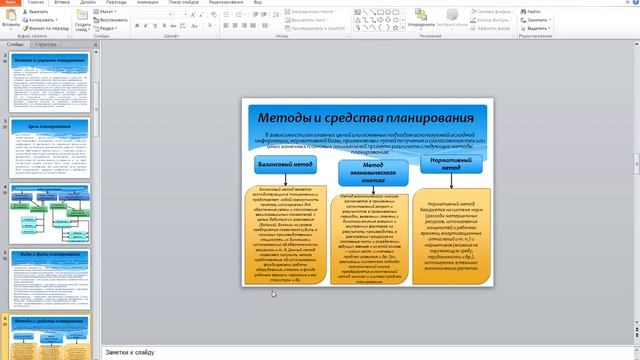Viewport: 640px width, 360px height.
Task: Select oval shape in shapes gallery
Action: click(388, 12)
